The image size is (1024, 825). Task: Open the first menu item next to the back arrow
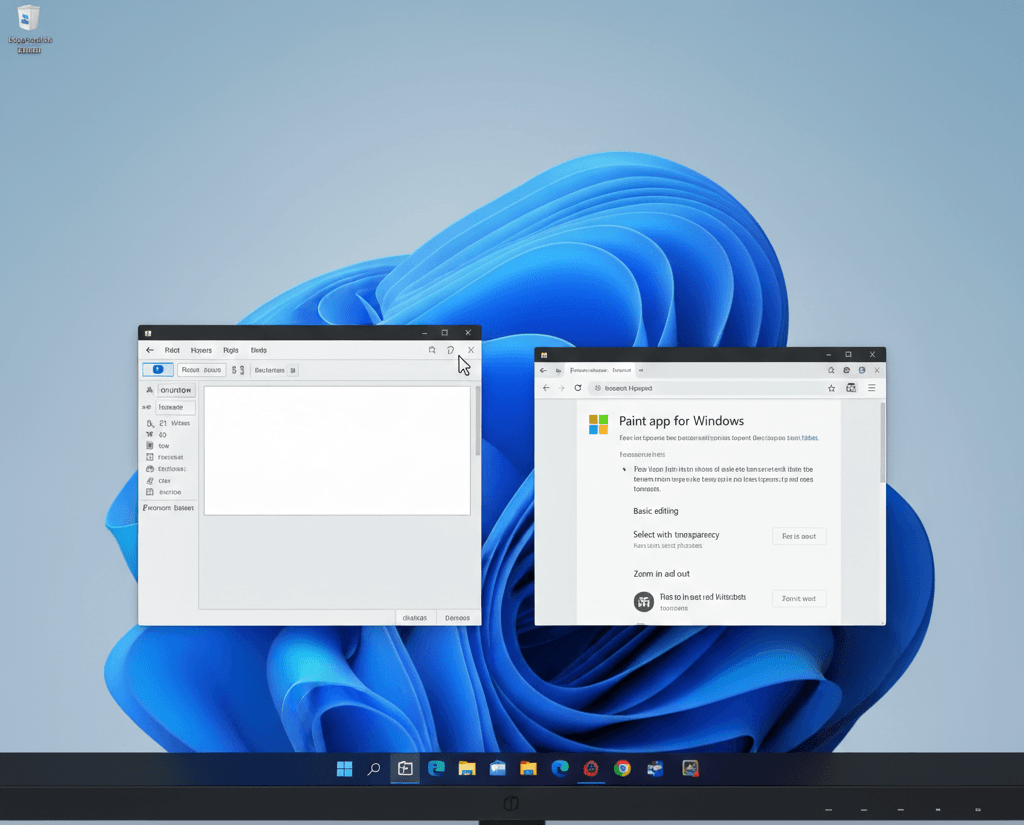[172, 350]
